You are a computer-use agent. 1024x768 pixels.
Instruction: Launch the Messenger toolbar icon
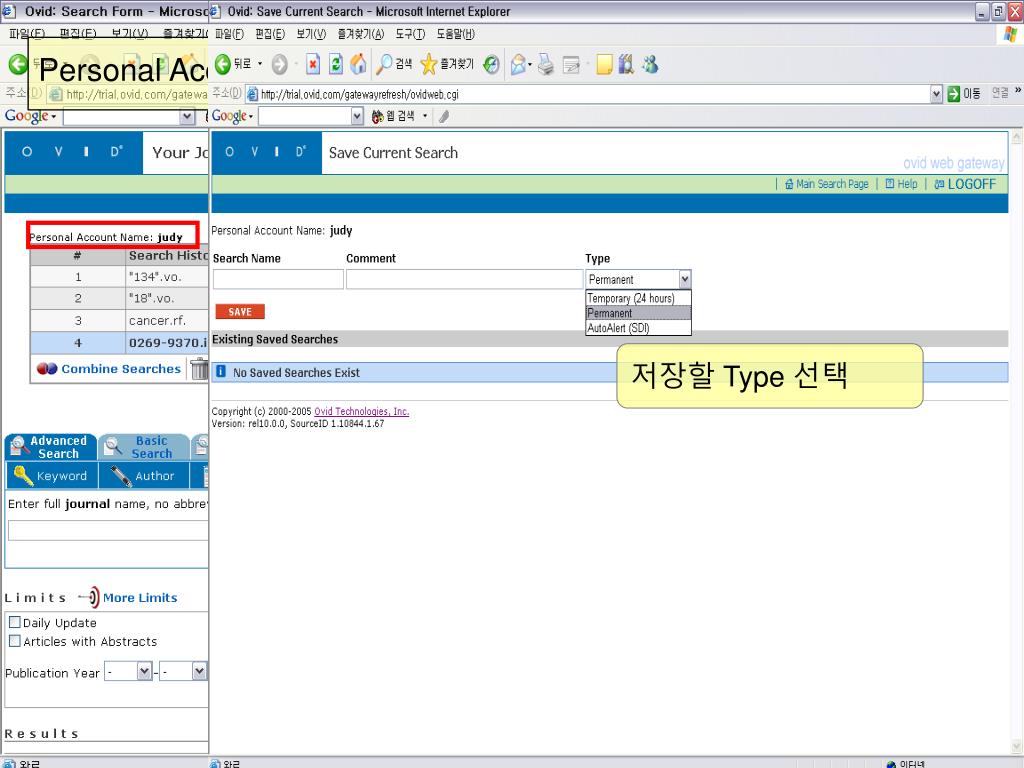(x=650, y=64)
